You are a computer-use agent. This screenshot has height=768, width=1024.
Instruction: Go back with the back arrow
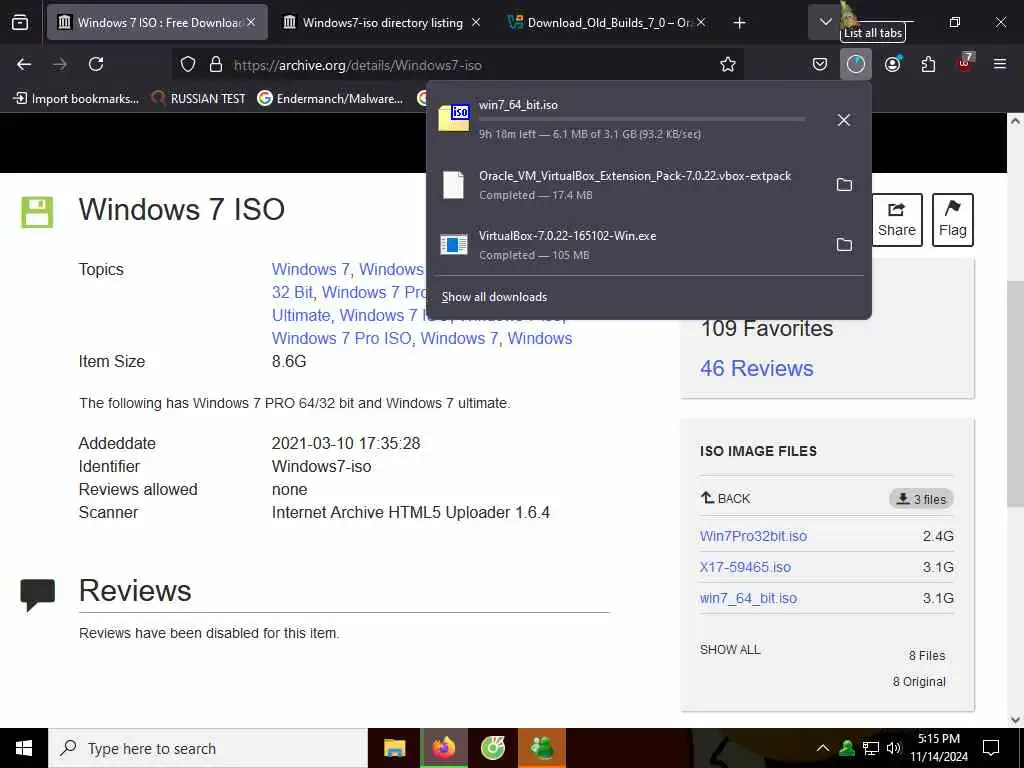tap(24, 64)
